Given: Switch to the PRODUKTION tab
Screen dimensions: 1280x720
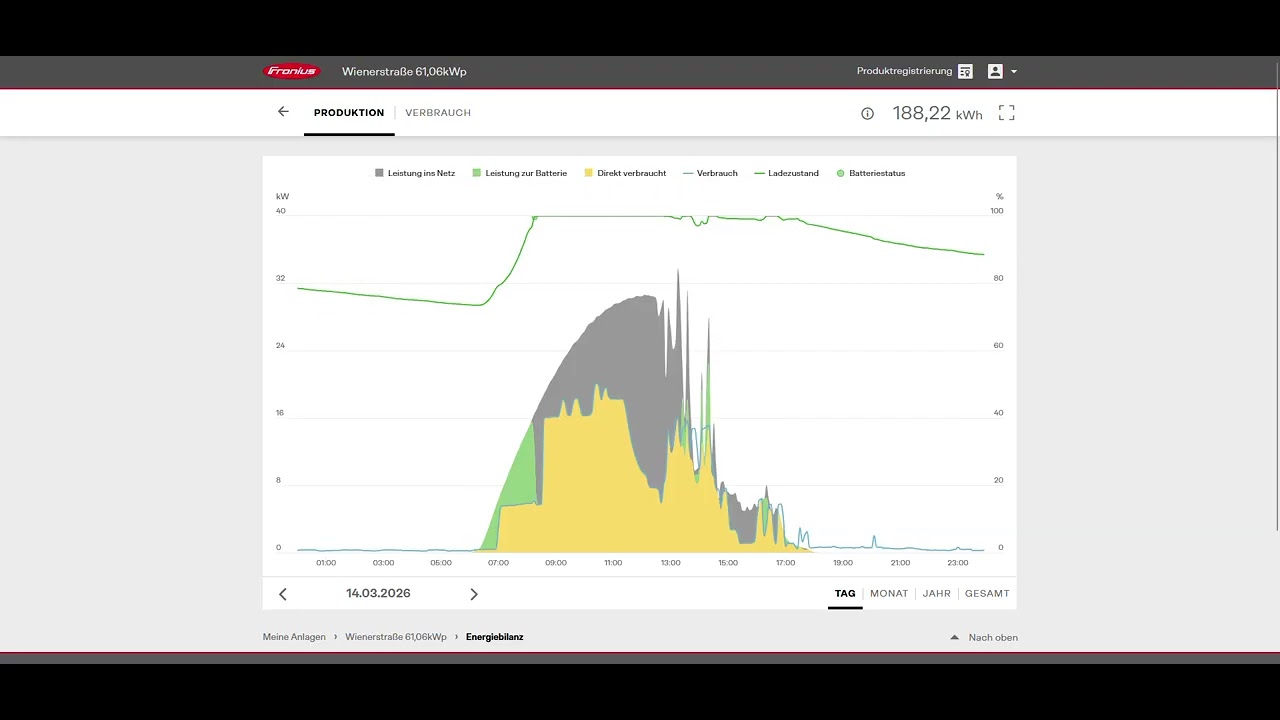Looking at the screenshot, I should (x=349, y=113).
